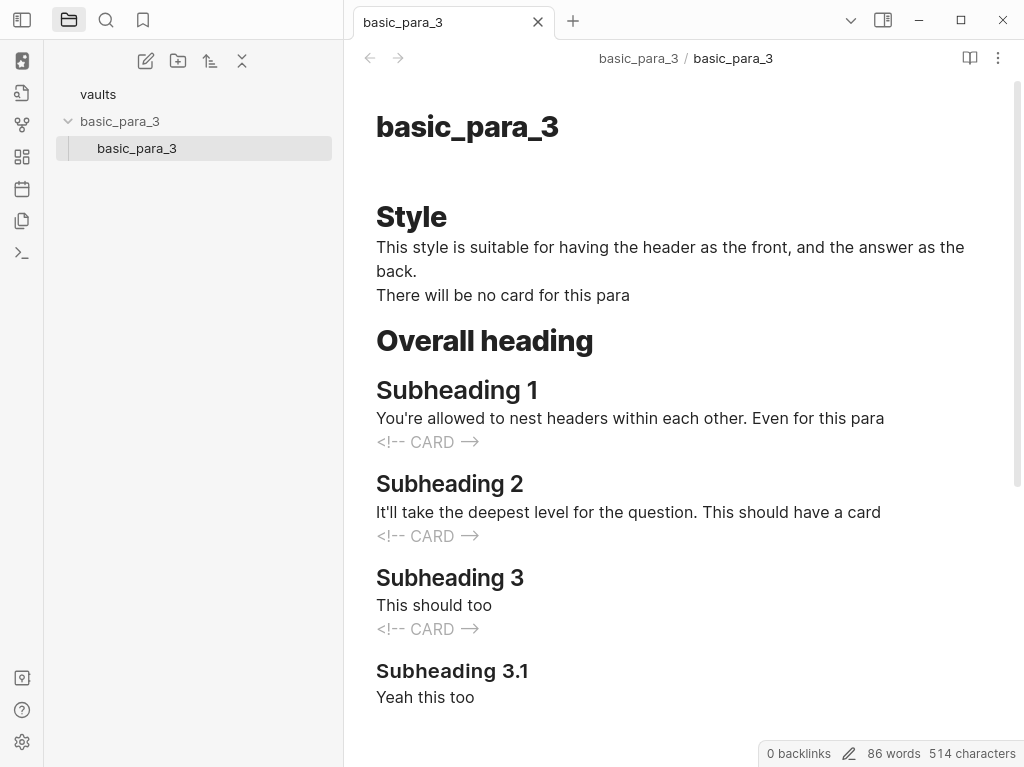Image resolution: width=1024 pixels, height=767 pixels.
Task: Open the tab list dropdown
Action: [851, 20]
